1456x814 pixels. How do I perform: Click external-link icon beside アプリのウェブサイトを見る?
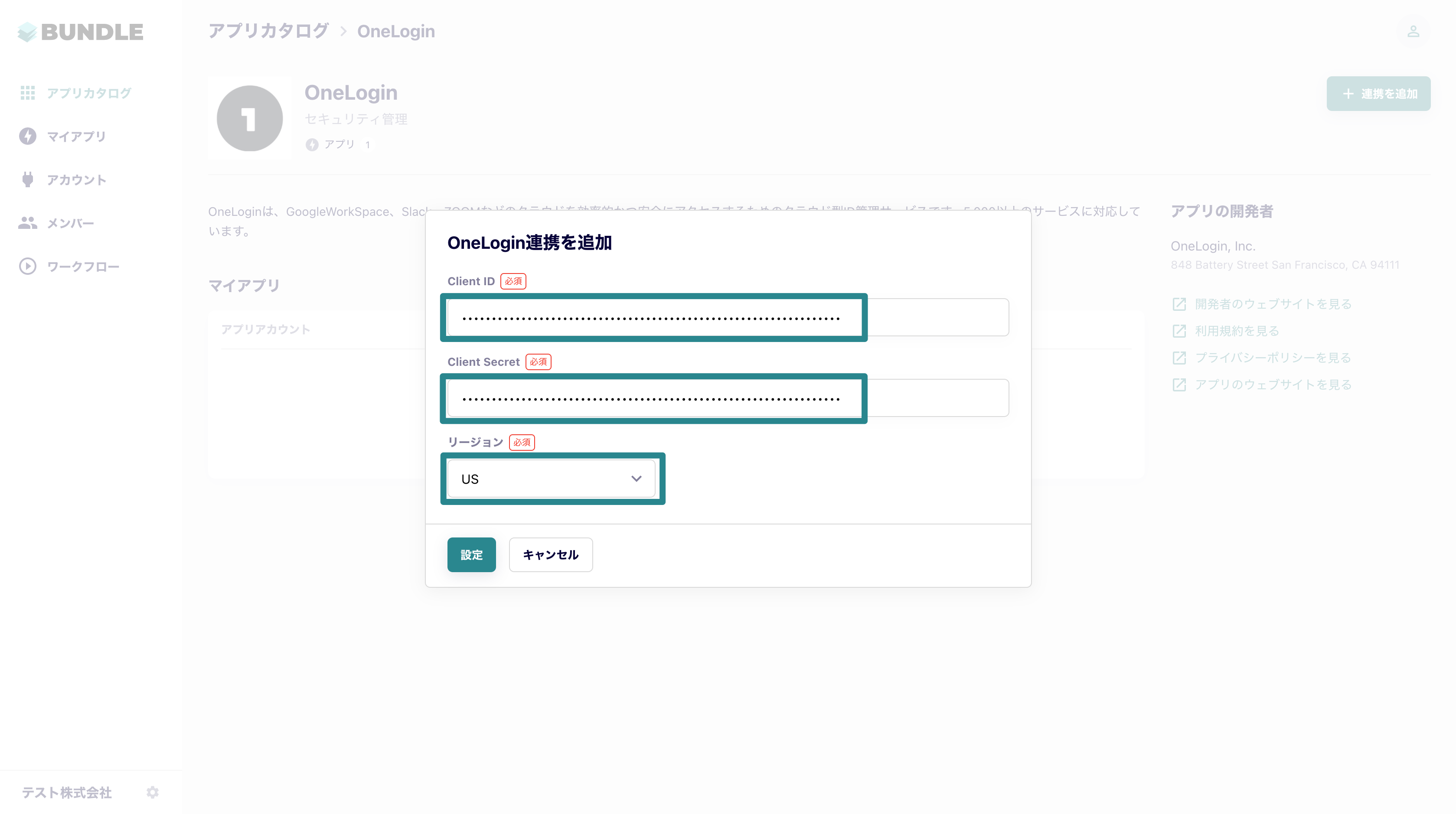pyautogui.click(x=1179, y=385)
